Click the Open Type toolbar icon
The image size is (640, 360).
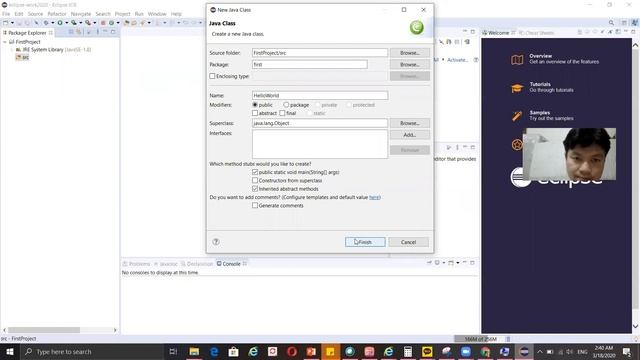pos(127,23)
